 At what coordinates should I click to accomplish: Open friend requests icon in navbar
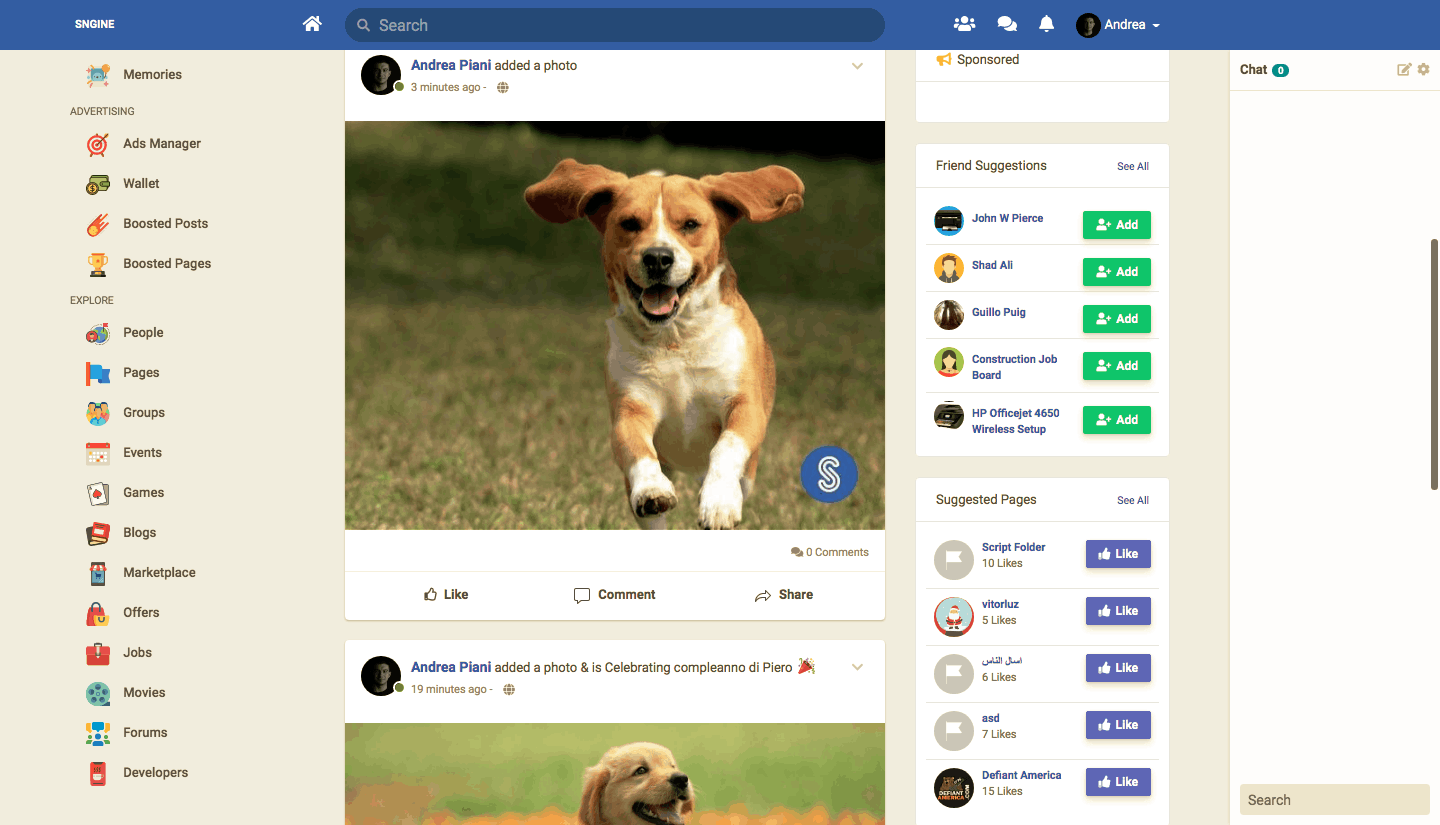click(x=964, y=24)
